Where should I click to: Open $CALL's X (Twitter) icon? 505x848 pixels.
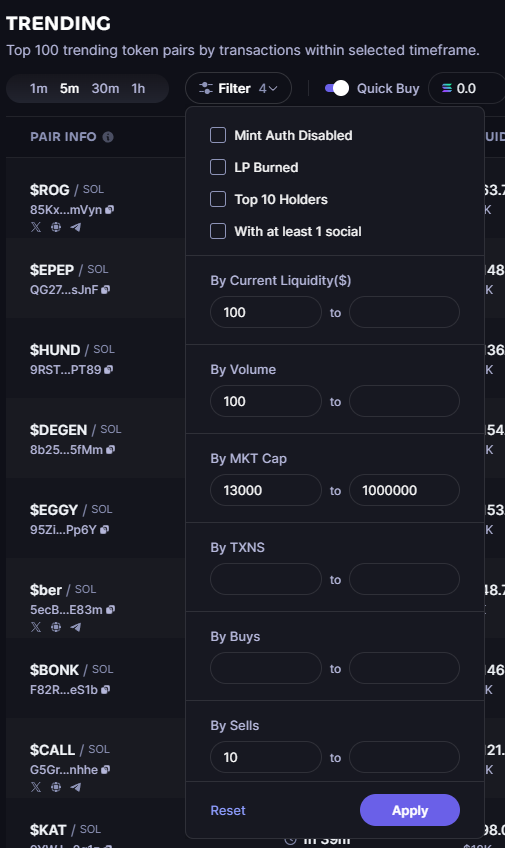36,787
